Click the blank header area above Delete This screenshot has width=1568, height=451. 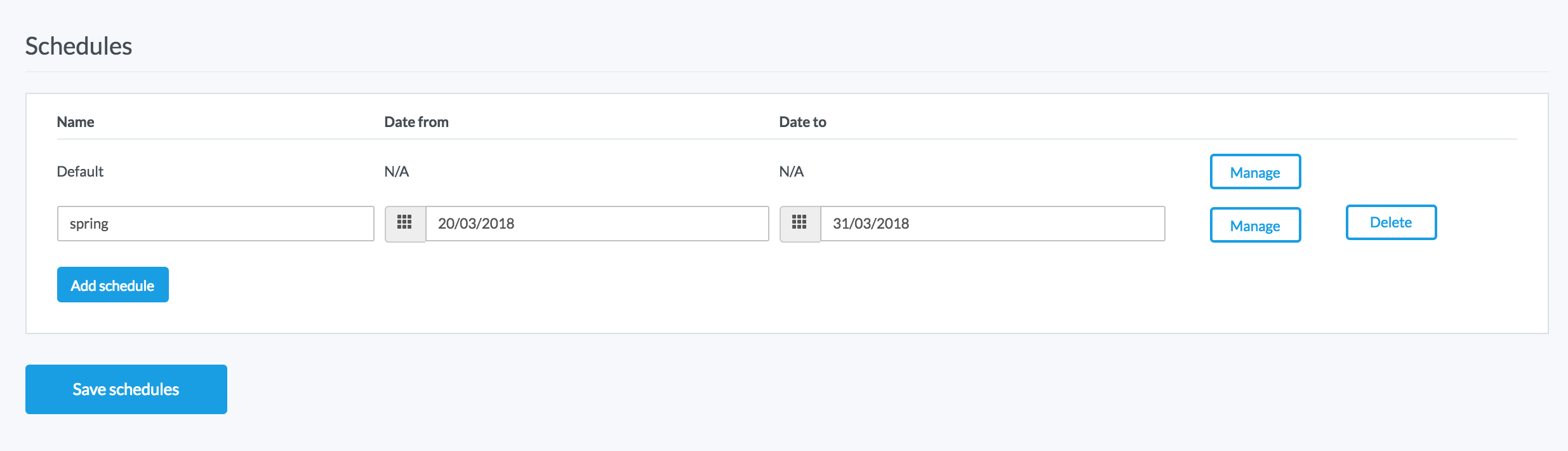coord(1391,122)
